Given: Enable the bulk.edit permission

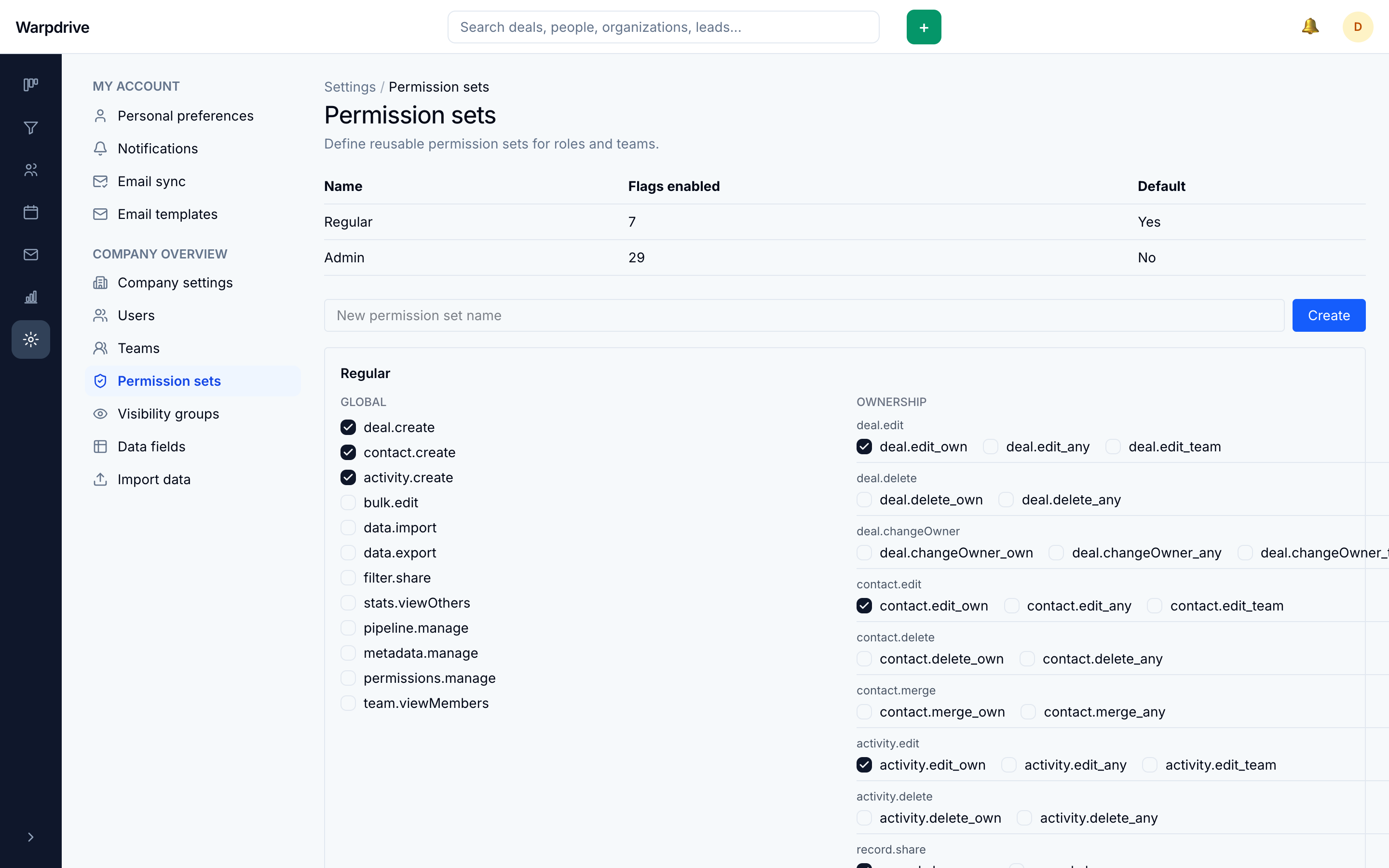Looking at the screenshot, I should (348, 502).
